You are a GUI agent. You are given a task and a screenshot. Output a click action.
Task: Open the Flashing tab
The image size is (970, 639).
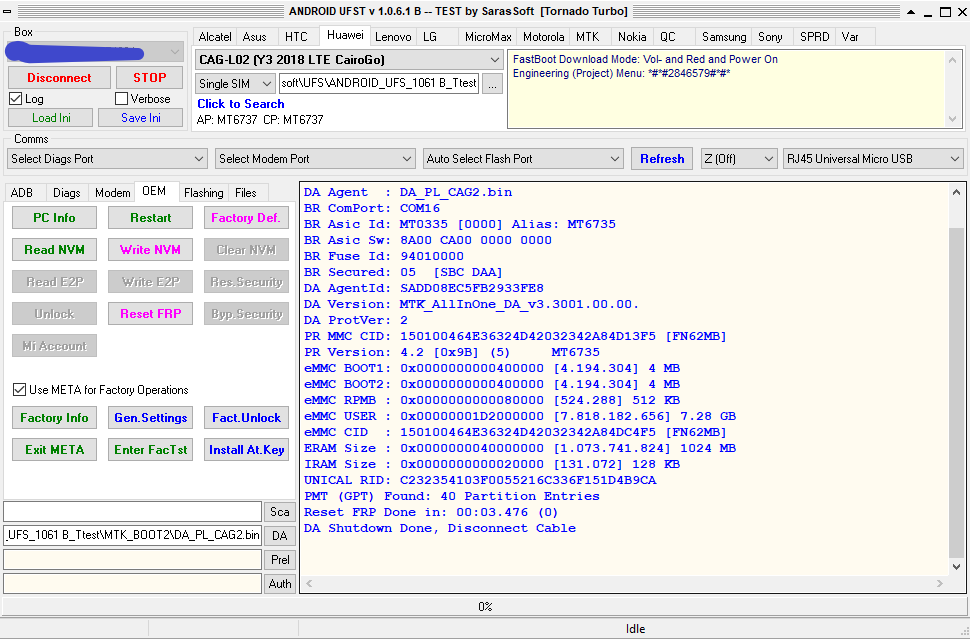204,193
